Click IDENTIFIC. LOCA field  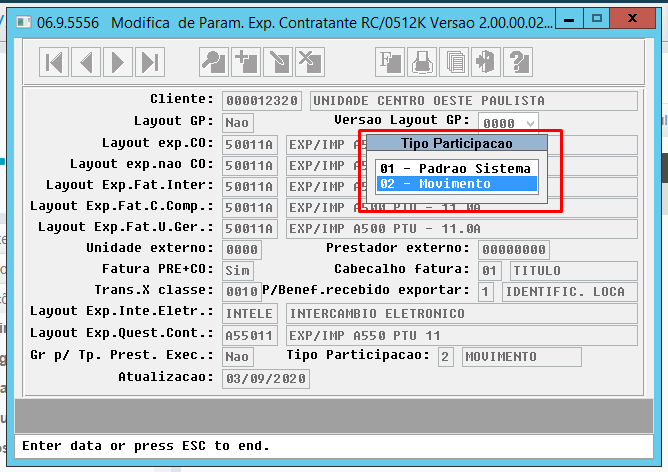570,292
